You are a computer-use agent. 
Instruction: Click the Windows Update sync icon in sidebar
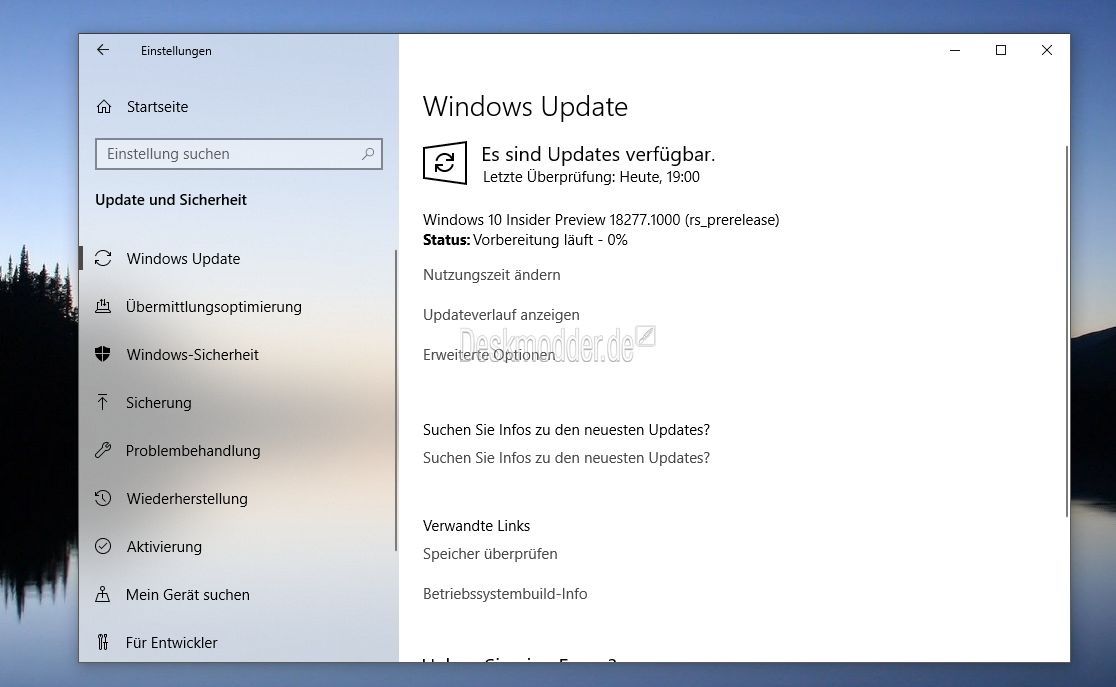103,259
